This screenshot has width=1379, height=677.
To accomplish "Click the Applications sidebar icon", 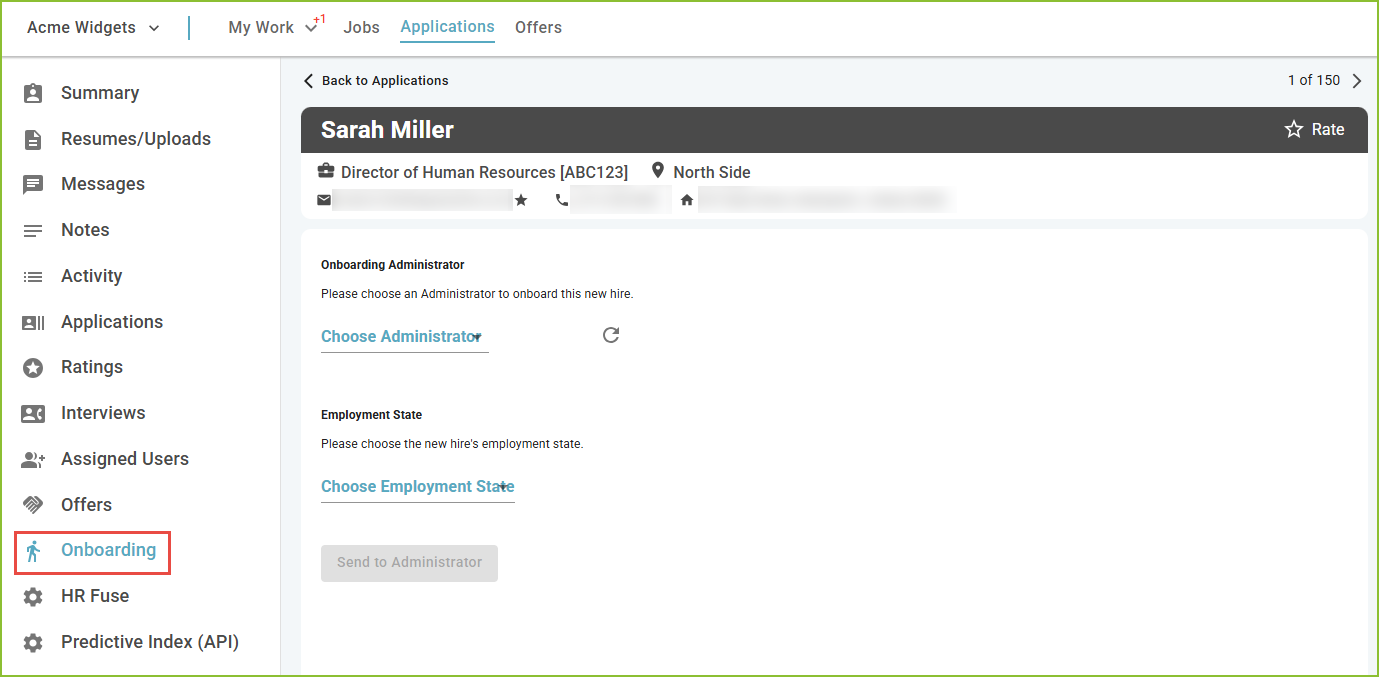I will pos(33,322).
